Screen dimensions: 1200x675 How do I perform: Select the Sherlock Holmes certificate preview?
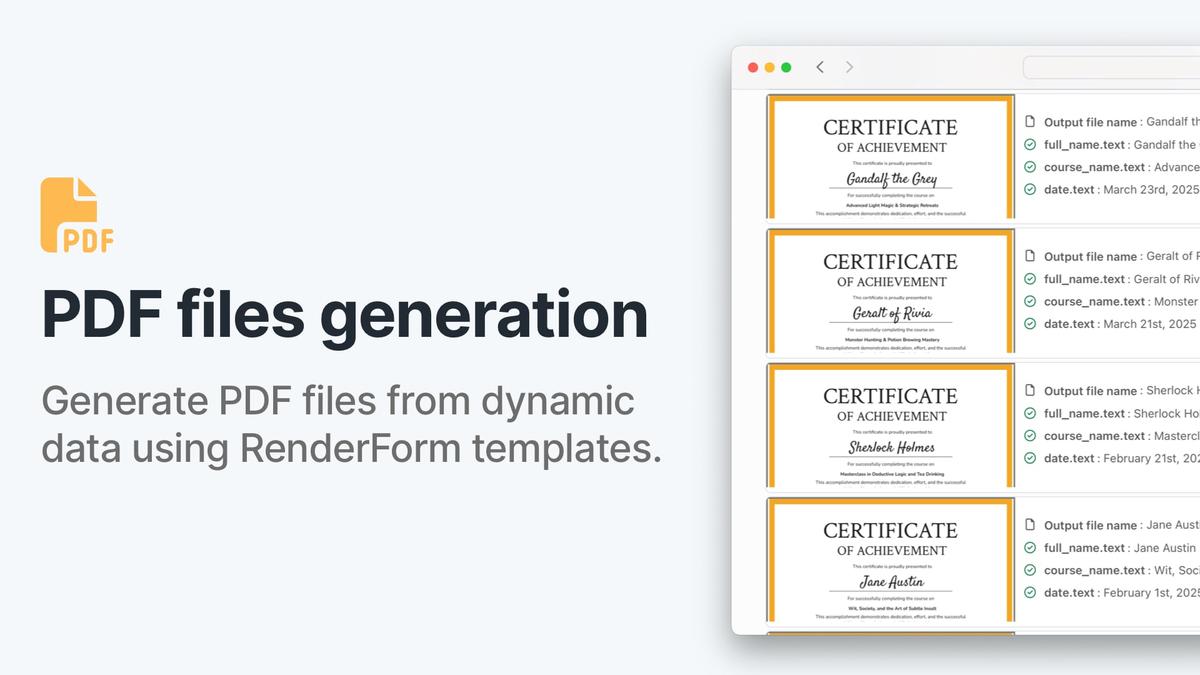(889, 426)
